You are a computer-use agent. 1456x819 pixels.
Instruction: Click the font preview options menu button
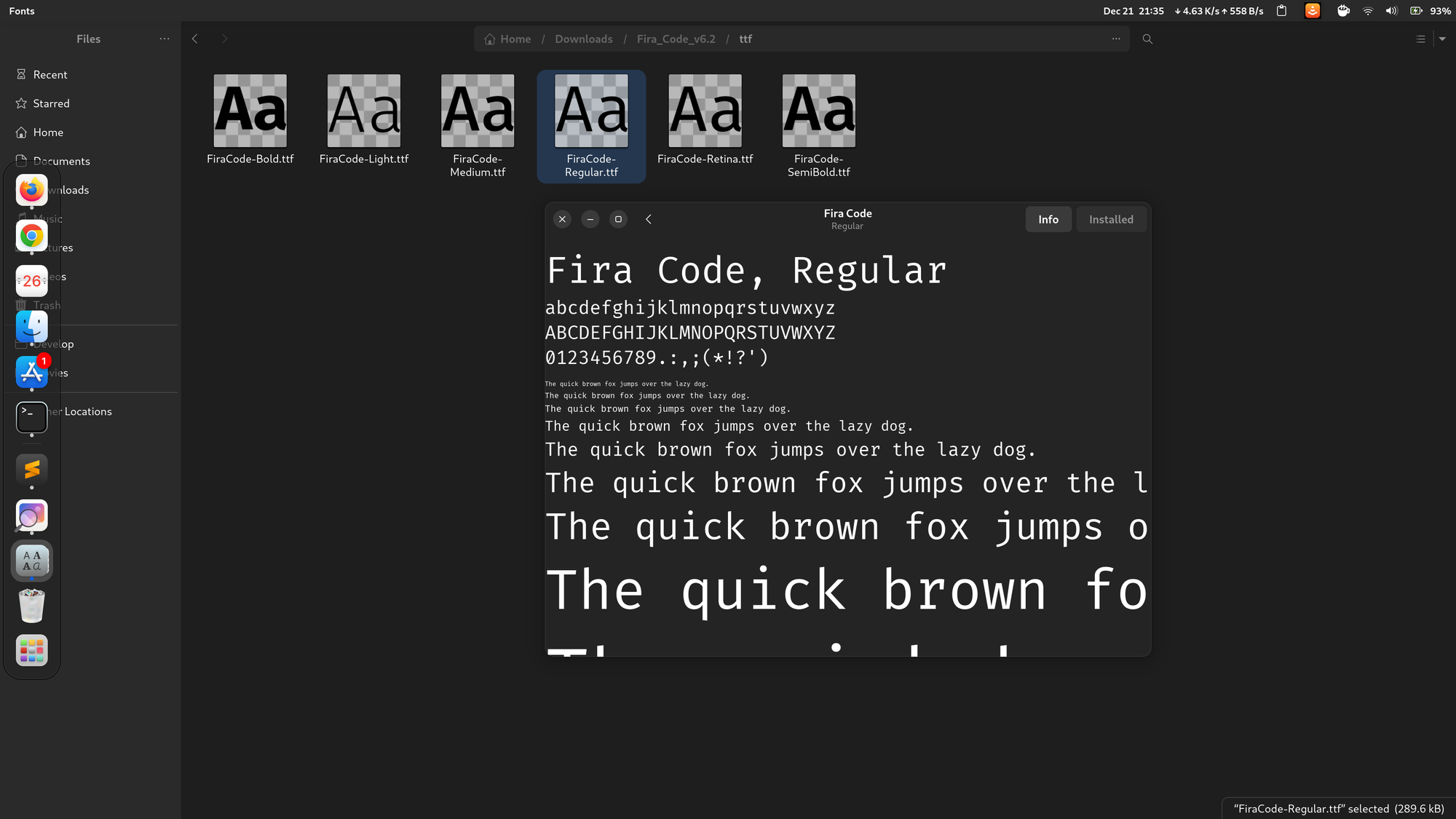pyautogui.click(x=1443, y=38)
